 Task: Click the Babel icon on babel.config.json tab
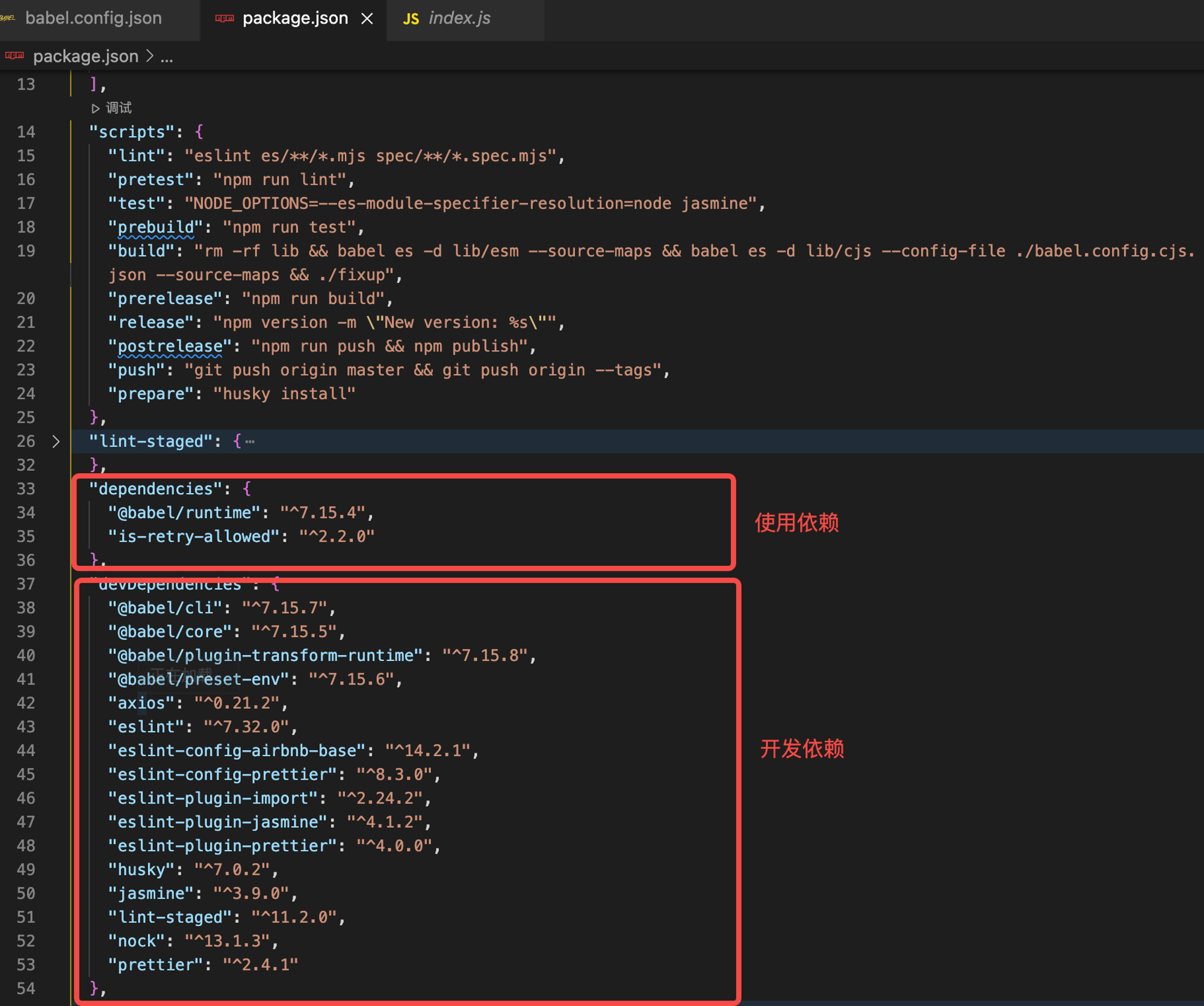pyautogui.click(x=7, y=18)
